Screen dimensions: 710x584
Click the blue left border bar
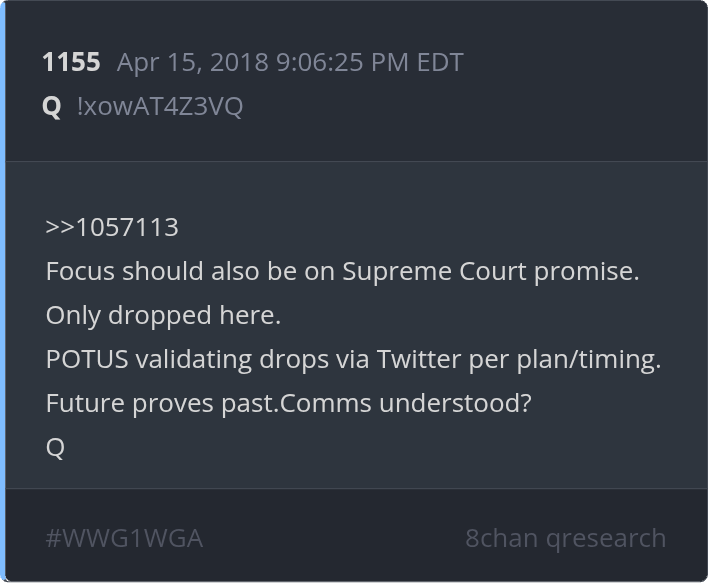3,290
